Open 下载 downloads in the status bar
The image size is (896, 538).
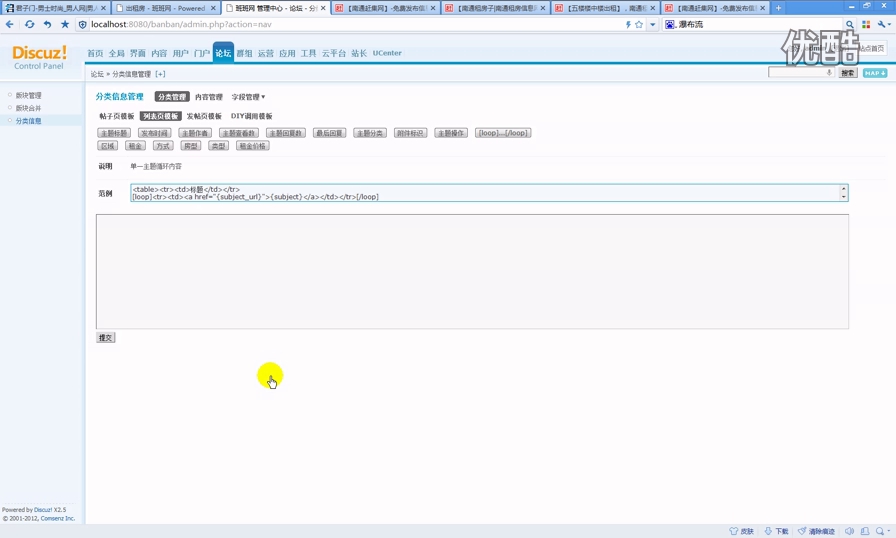(776, 531)
